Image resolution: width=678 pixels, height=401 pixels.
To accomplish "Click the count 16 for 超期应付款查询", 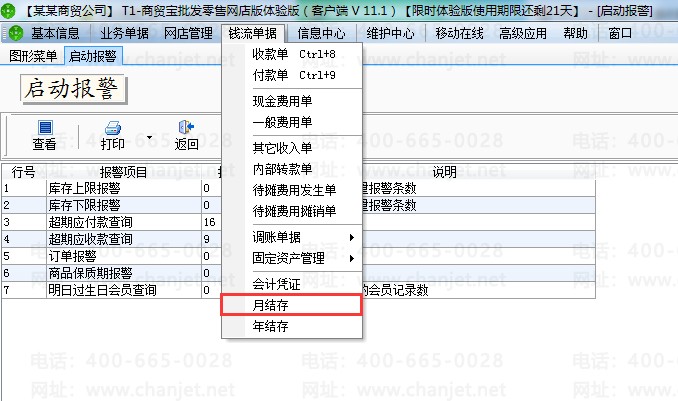I will (x=210, y=222).
